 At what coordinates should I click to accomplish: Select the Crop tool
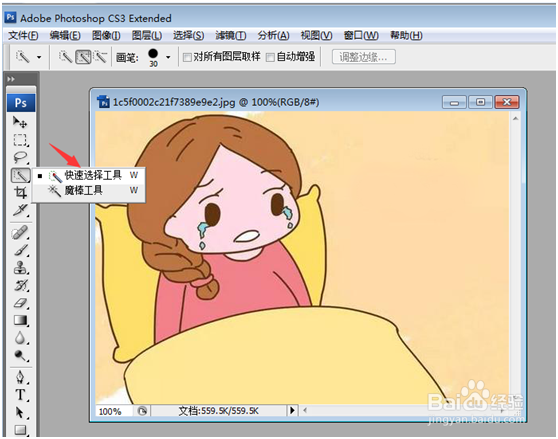pos(20,192)
